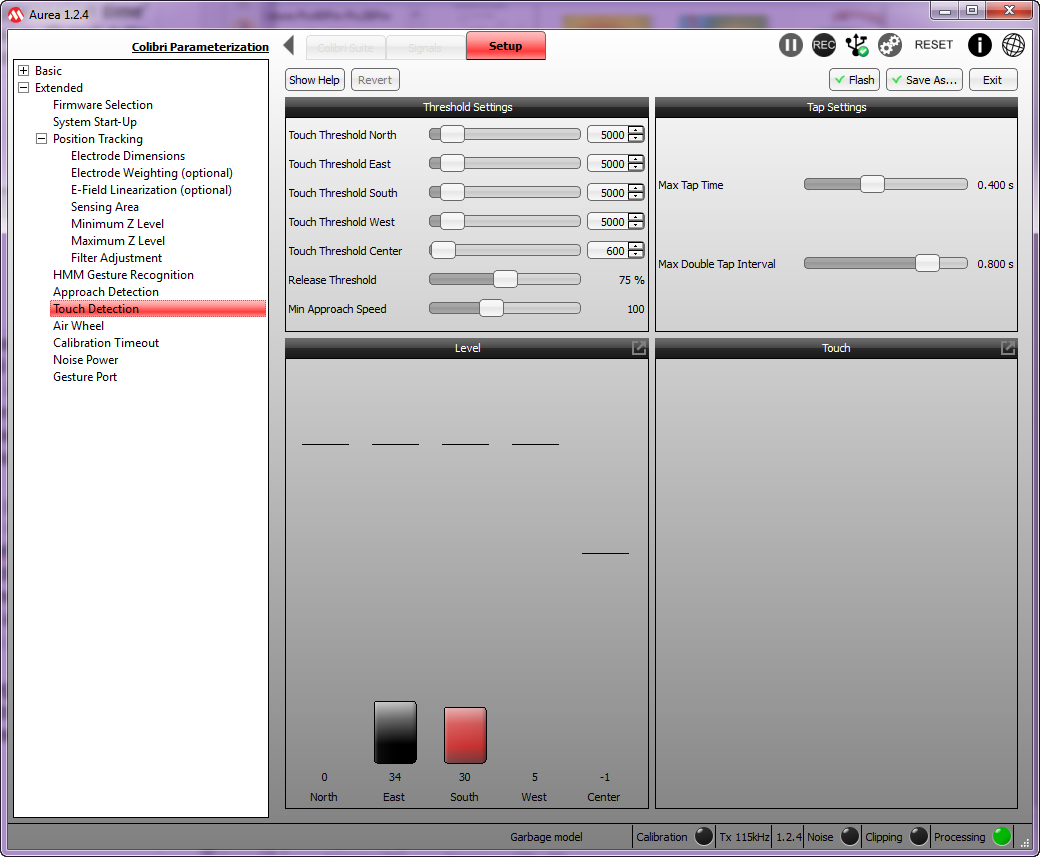Click the USB connection status icon

[x=857, y=45]
